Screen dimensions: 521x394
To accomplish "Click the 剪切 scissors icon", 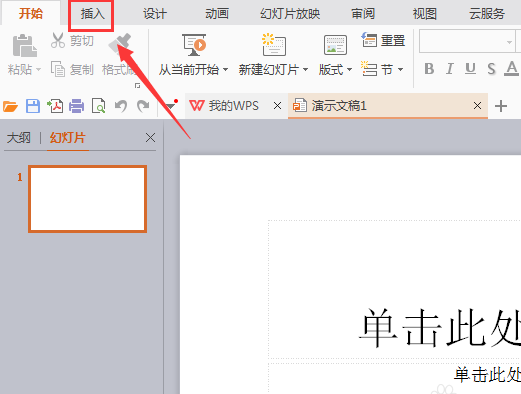I will point(58,40).
